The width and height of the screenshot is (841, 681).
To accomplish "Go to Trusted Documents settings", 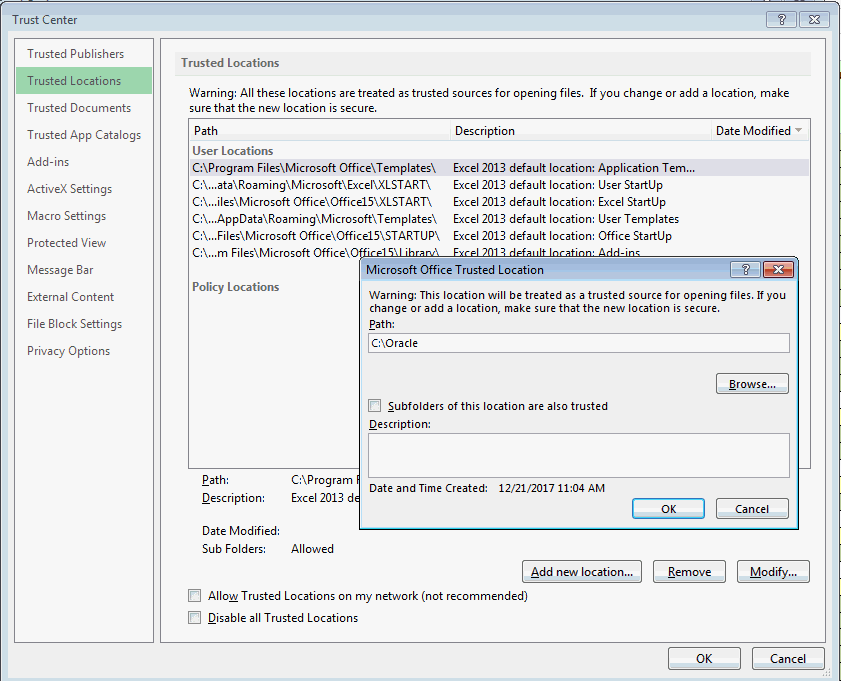I will pyautogui.click(x=79, y=108).
